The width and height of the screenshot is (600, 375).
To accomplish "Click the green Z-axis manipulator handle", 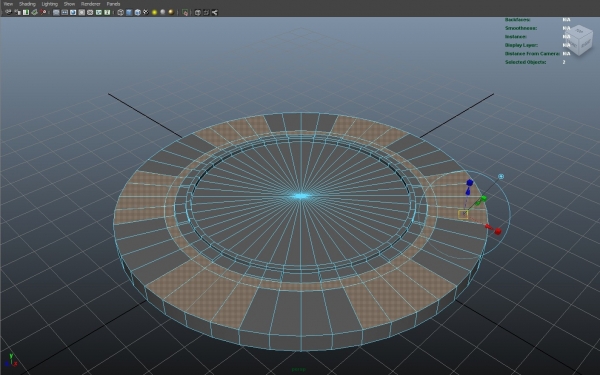I will 483,198.
